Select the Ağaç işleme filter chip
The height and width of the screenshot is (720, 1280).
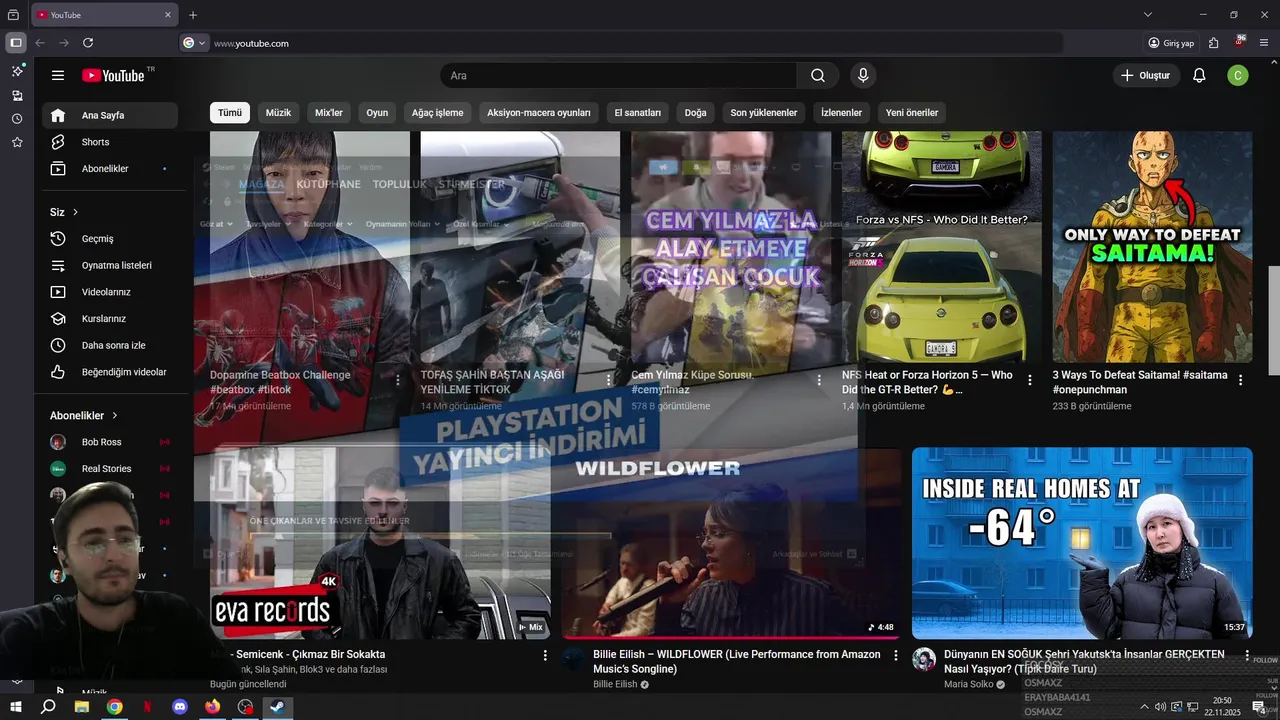point(437,113)
